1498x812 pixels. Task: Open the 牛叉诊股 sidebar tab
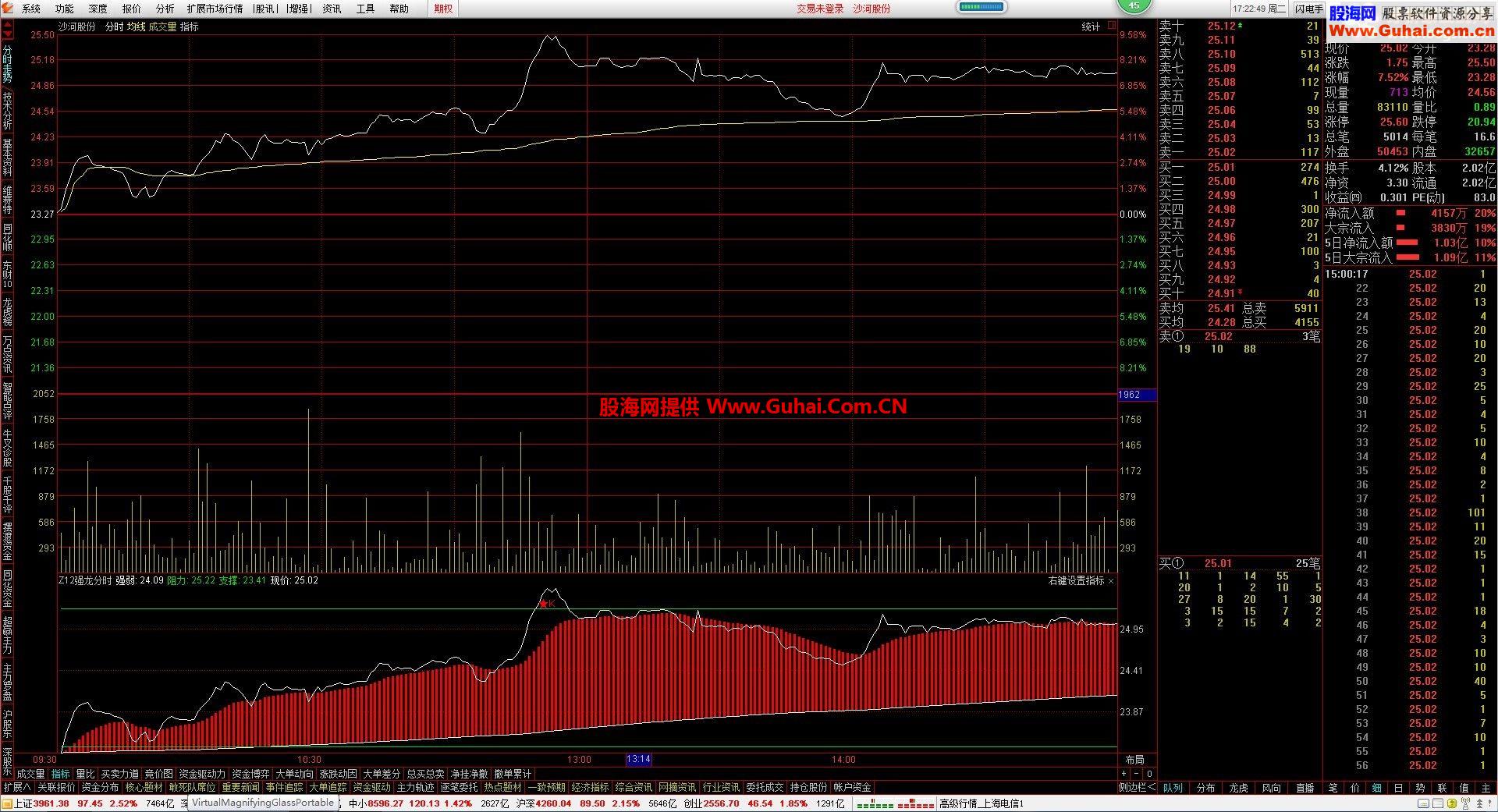(7, 448)
